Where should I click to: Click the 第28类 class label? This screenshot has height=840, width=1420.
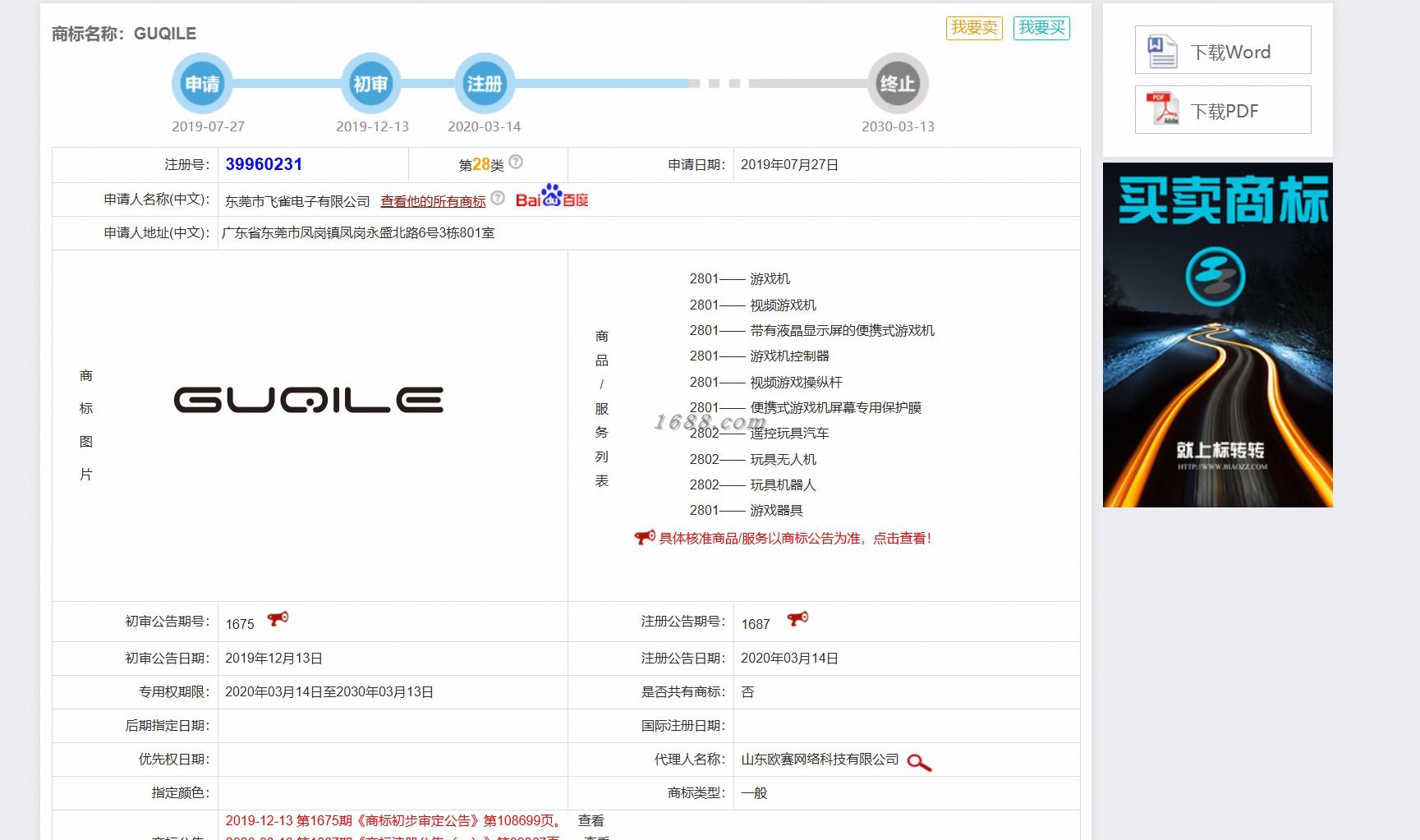[481, 165]
